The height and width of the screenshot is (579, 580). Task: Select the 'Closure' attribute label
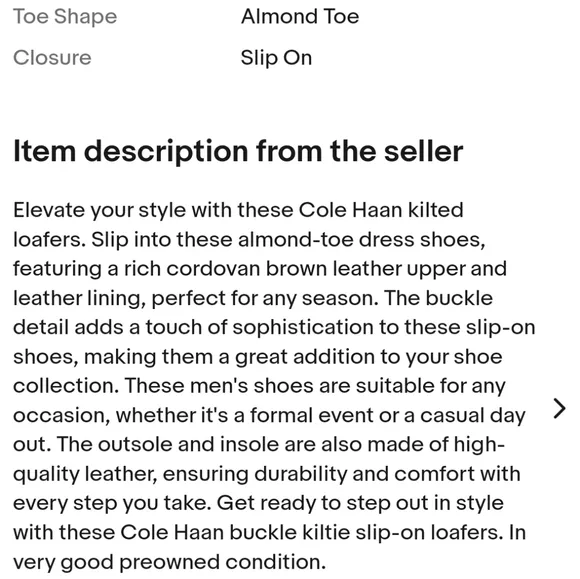click(x=52, y=58)
